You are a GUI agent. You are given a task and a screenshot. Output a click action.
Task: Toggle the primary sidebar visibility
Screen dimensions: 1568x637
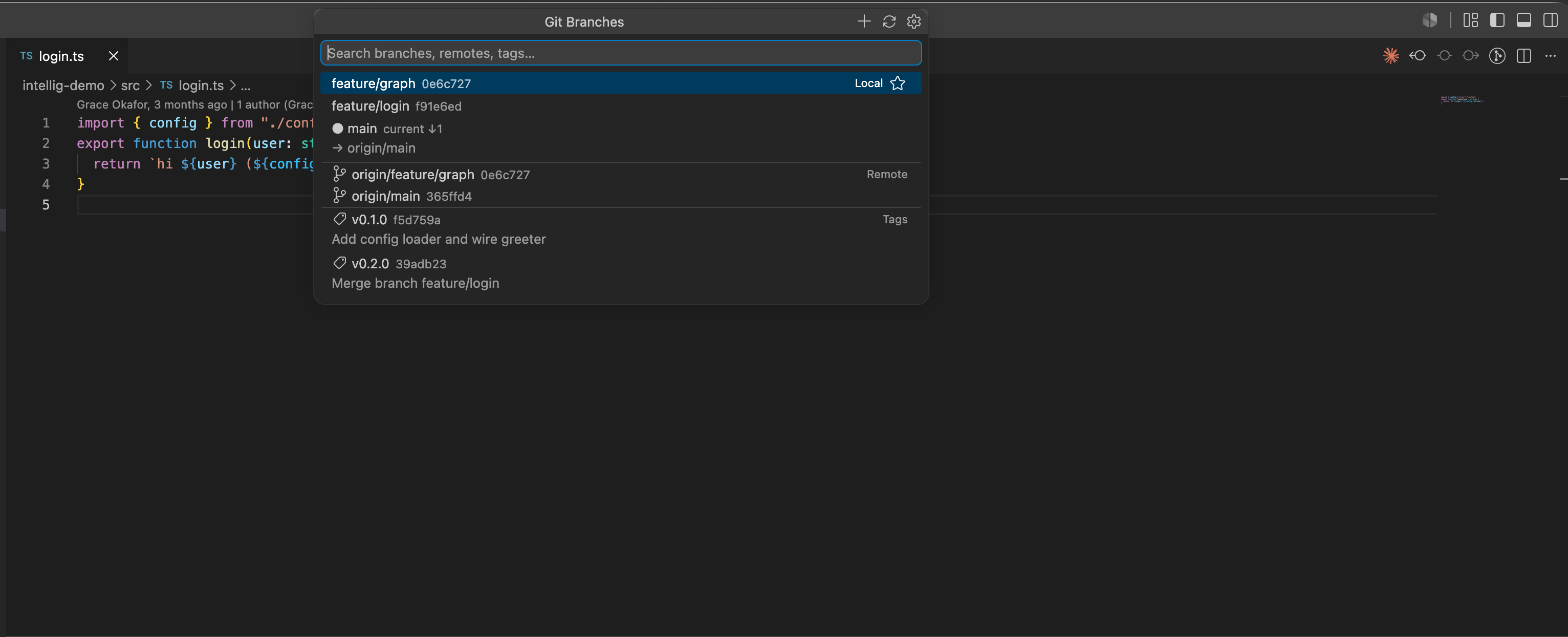1497,20
